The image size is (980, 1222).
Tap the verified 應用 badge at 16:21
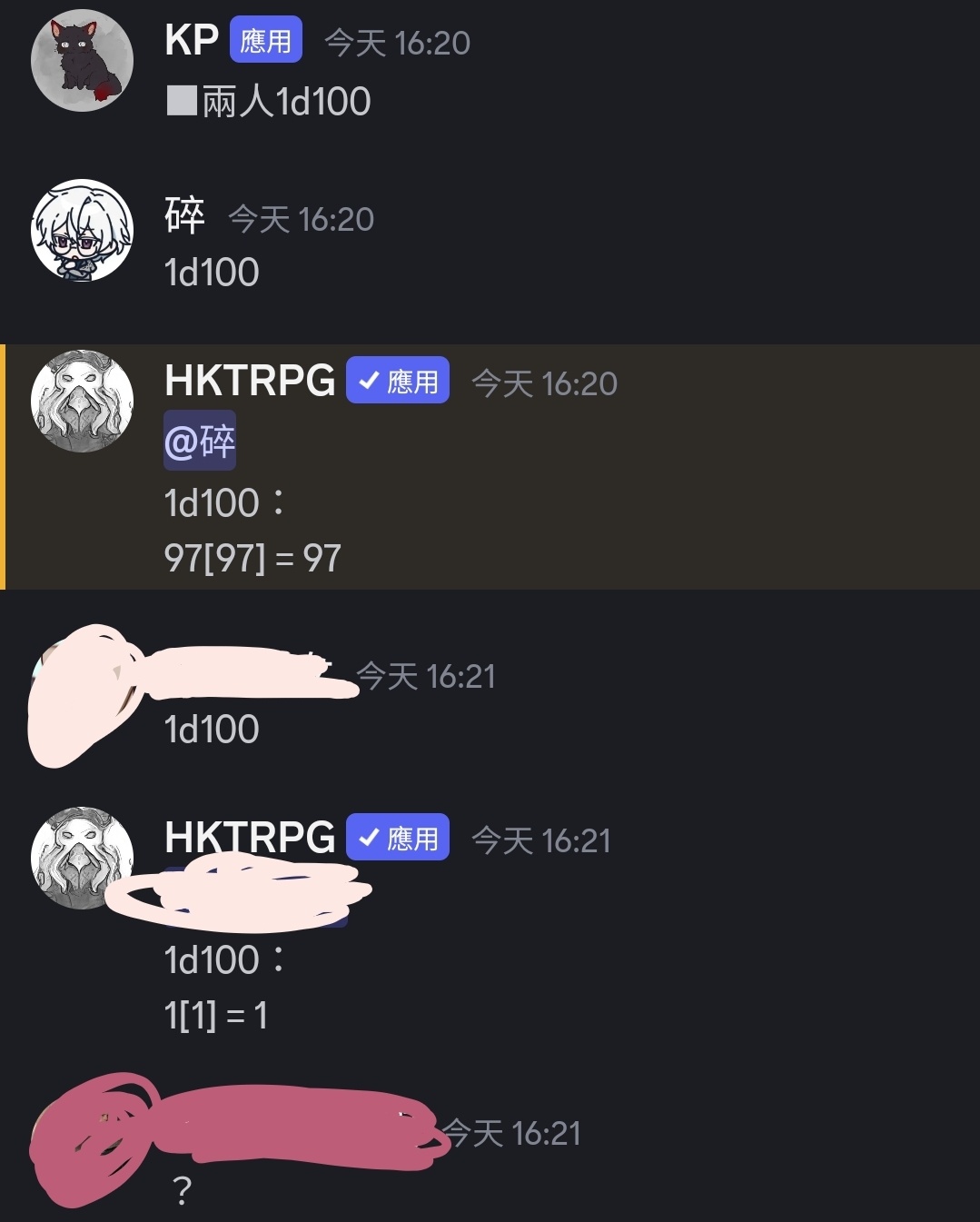point(398,838)
